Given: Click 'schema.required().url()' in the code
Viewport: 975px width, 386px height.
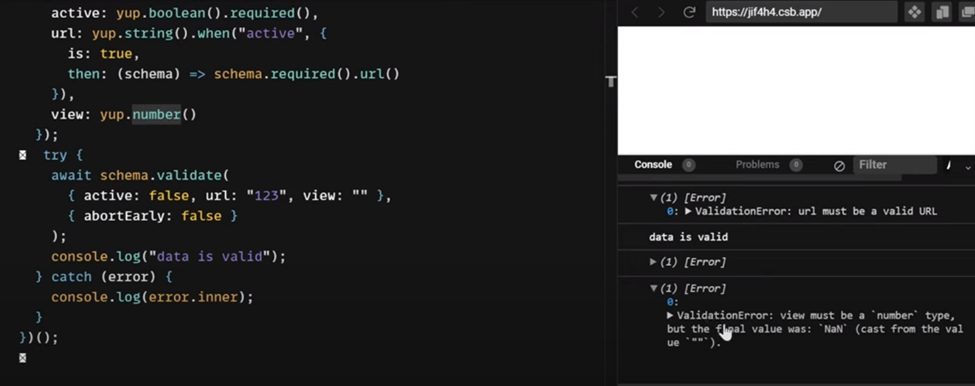Looking at the screenshot, I should click(x=307, y=74).
